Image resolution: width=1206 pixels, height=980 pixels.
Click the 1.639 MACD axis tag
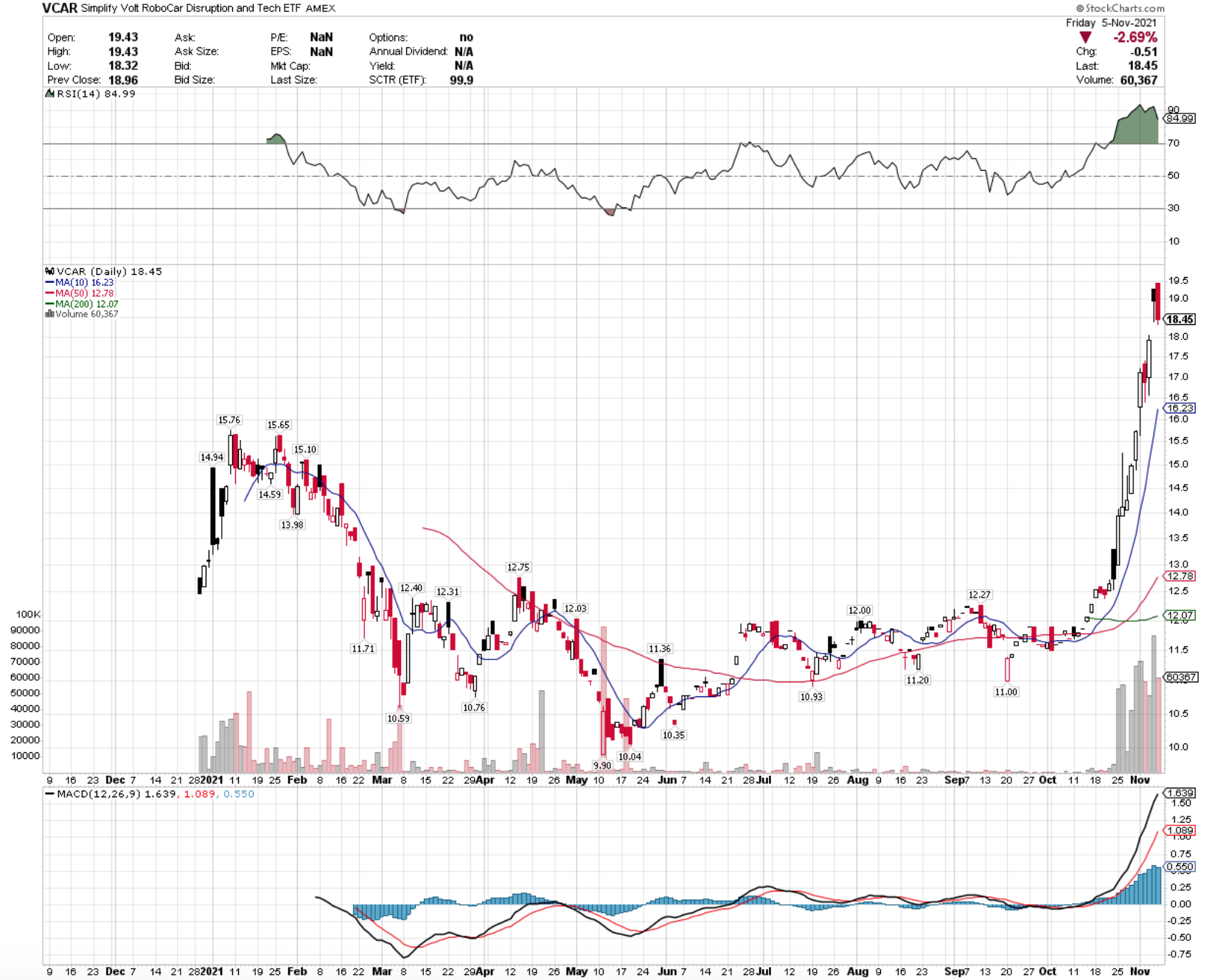click(1180, 793)
